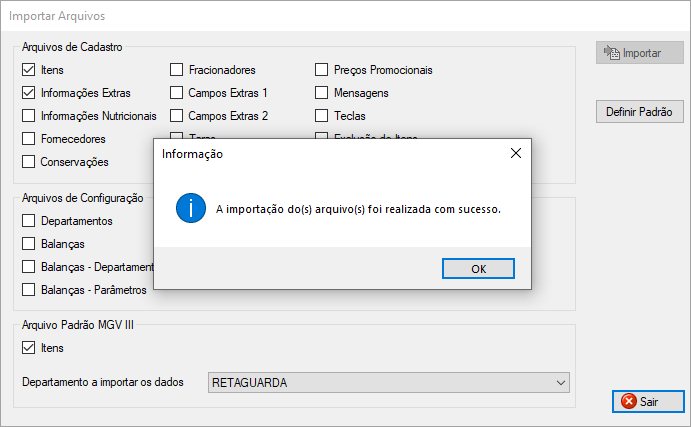
Task: Close the Informação dialog with X
Action: (516, 154)
